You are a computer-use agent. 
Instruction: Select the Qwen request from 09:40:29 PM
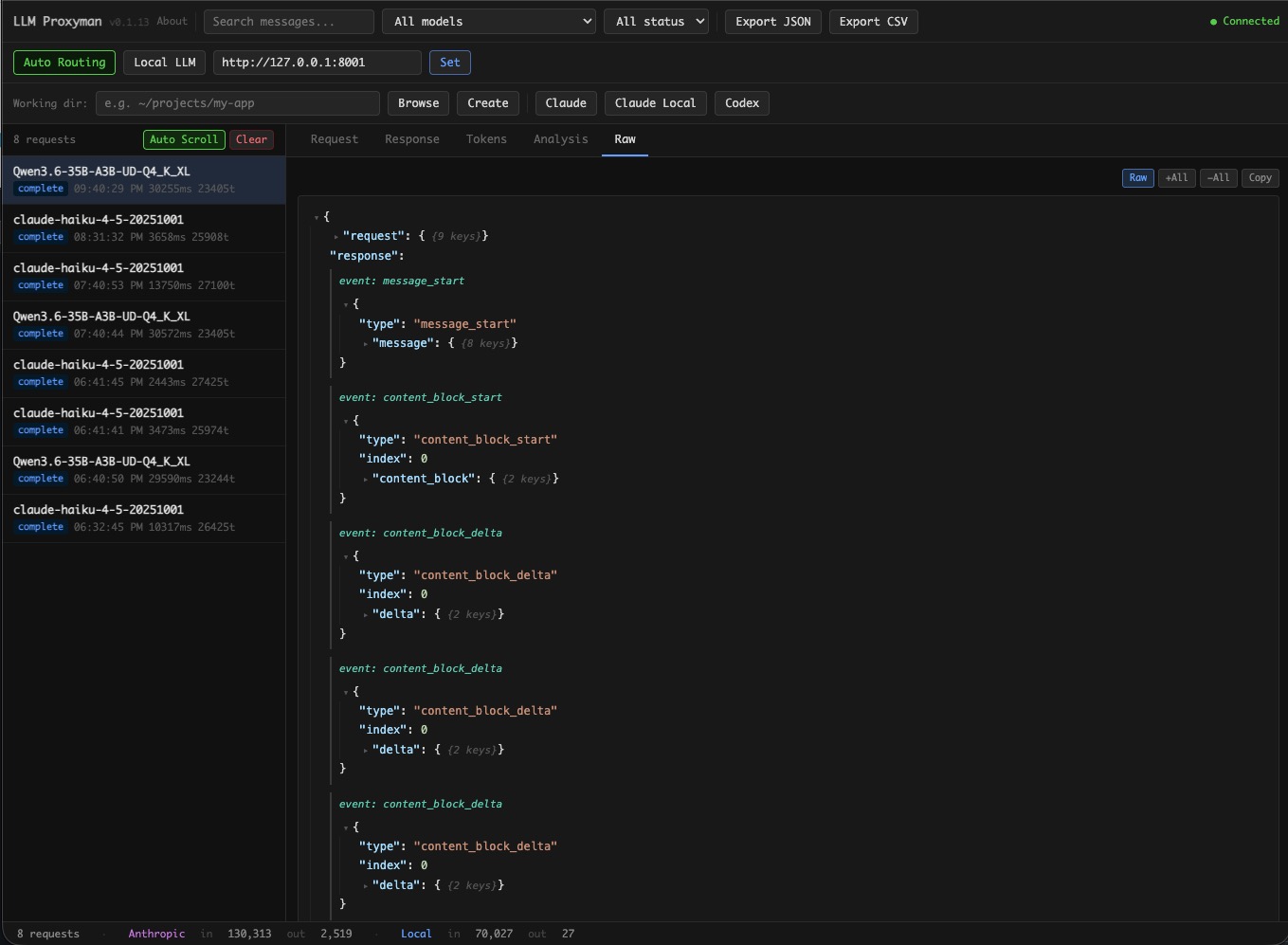143,180
